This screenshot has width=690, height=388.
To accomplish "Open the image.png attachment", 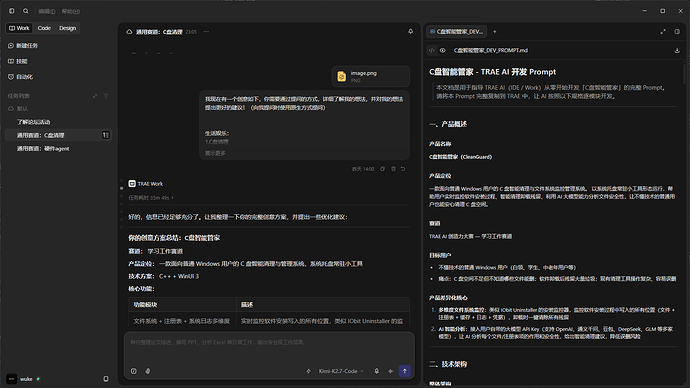I will pos(371,77).
